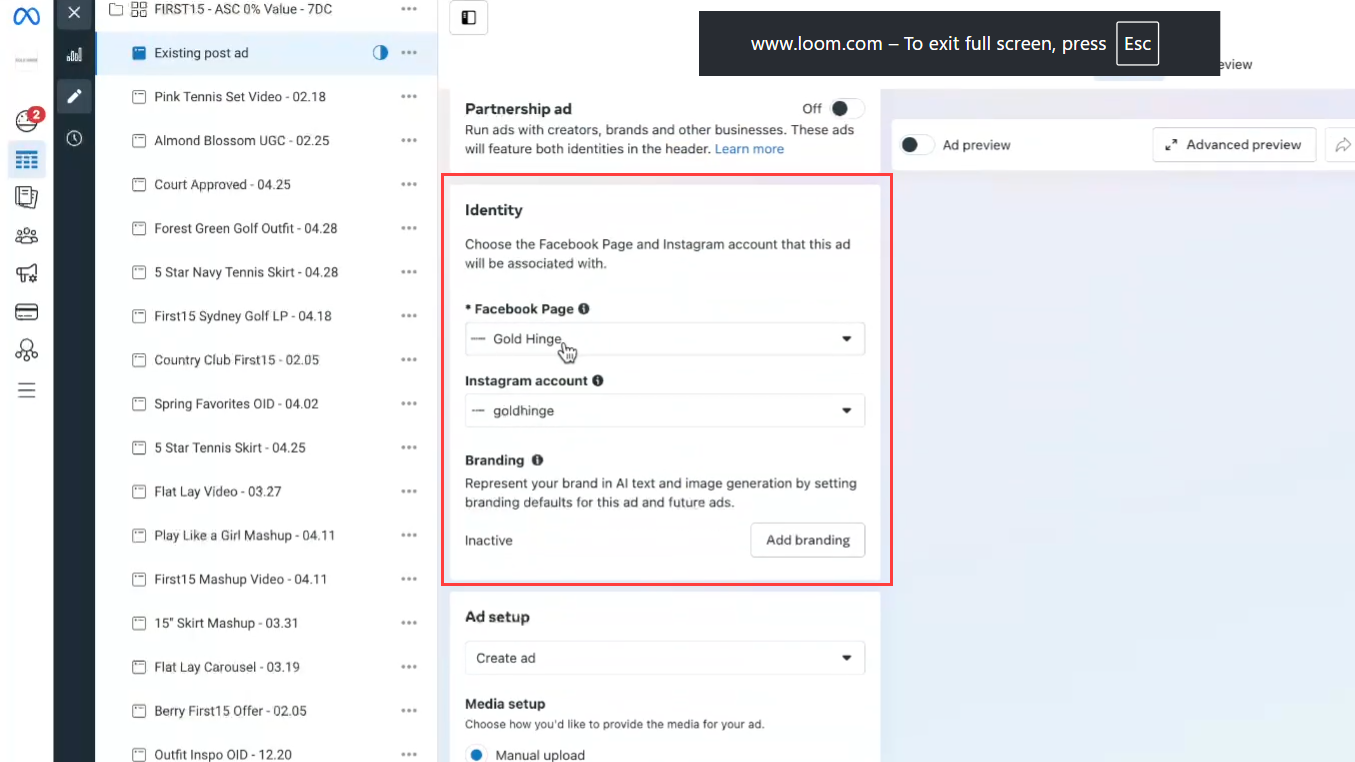Click the half-circle status icon on Existing post ad
This screenshot has height=762, width=1355.
pos(380,53)
